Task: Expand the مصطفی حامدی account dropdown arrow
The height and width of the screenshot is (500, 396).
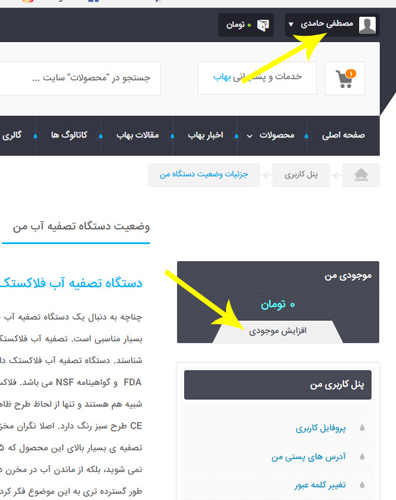Action: (291, 24)
